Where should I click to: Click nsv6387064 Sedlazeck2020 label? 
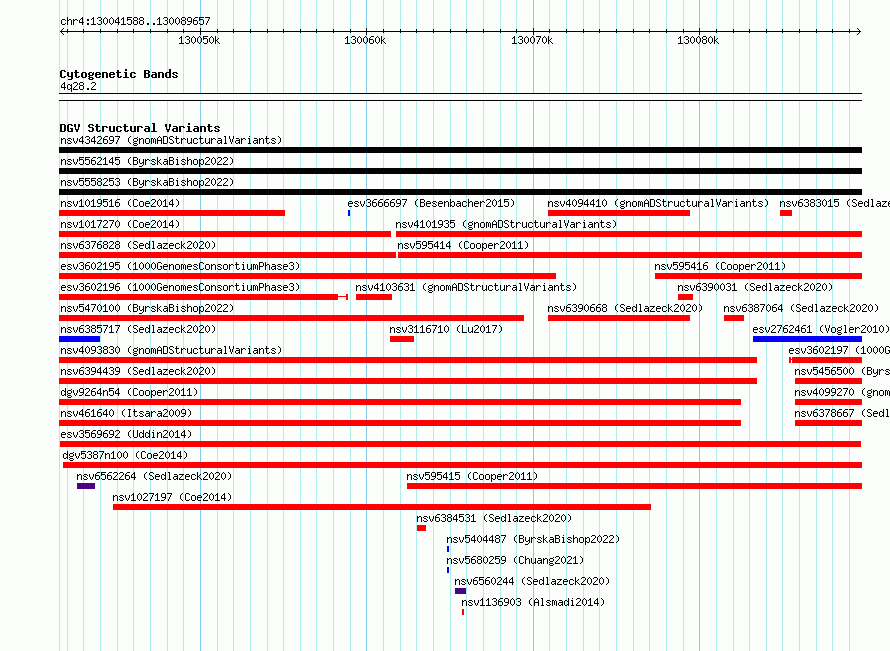pos(801,308)
